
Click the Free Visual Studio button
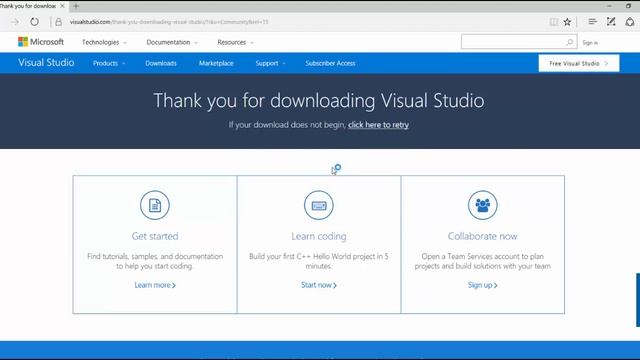pyautogui.click(x=579, y=63)
